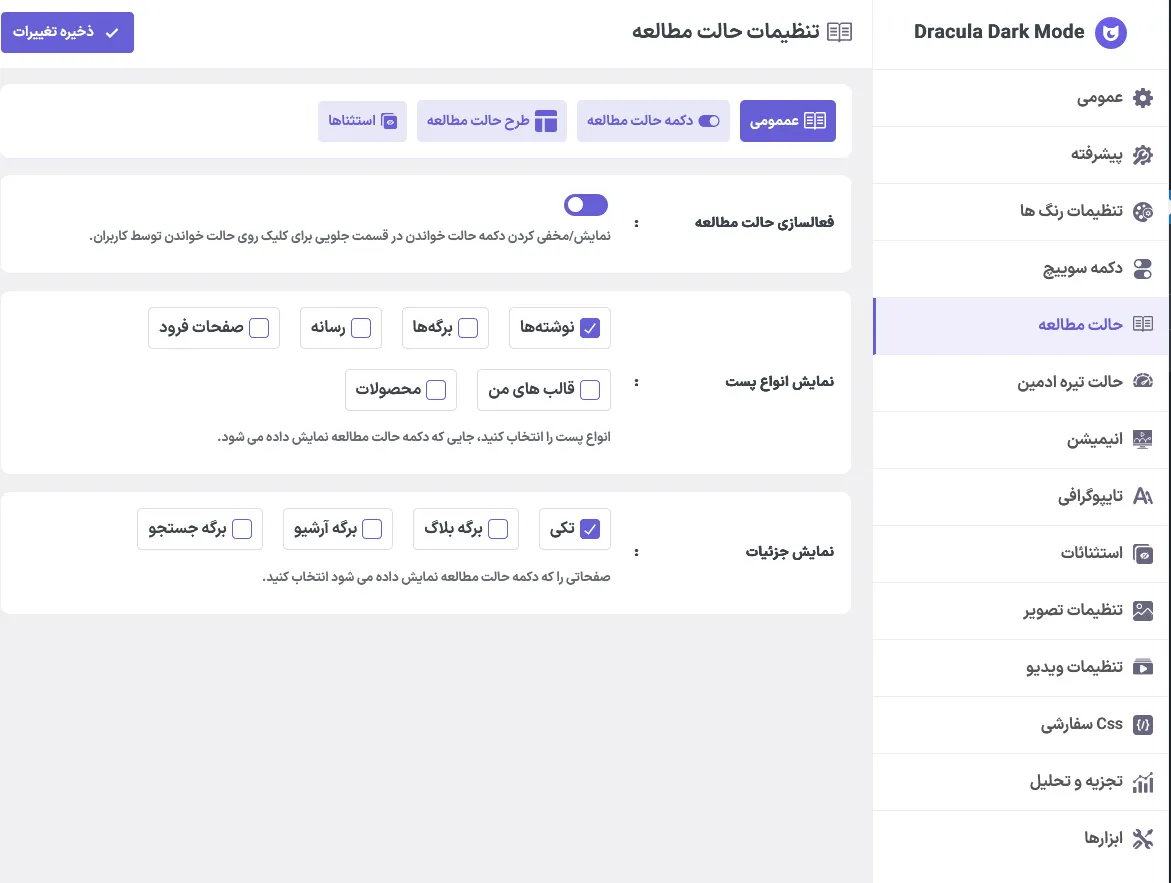Screen dimensions: 1171x883
Task: Click the description starting with انواع پست را انتخاب کنید
Action: (414, 437)
